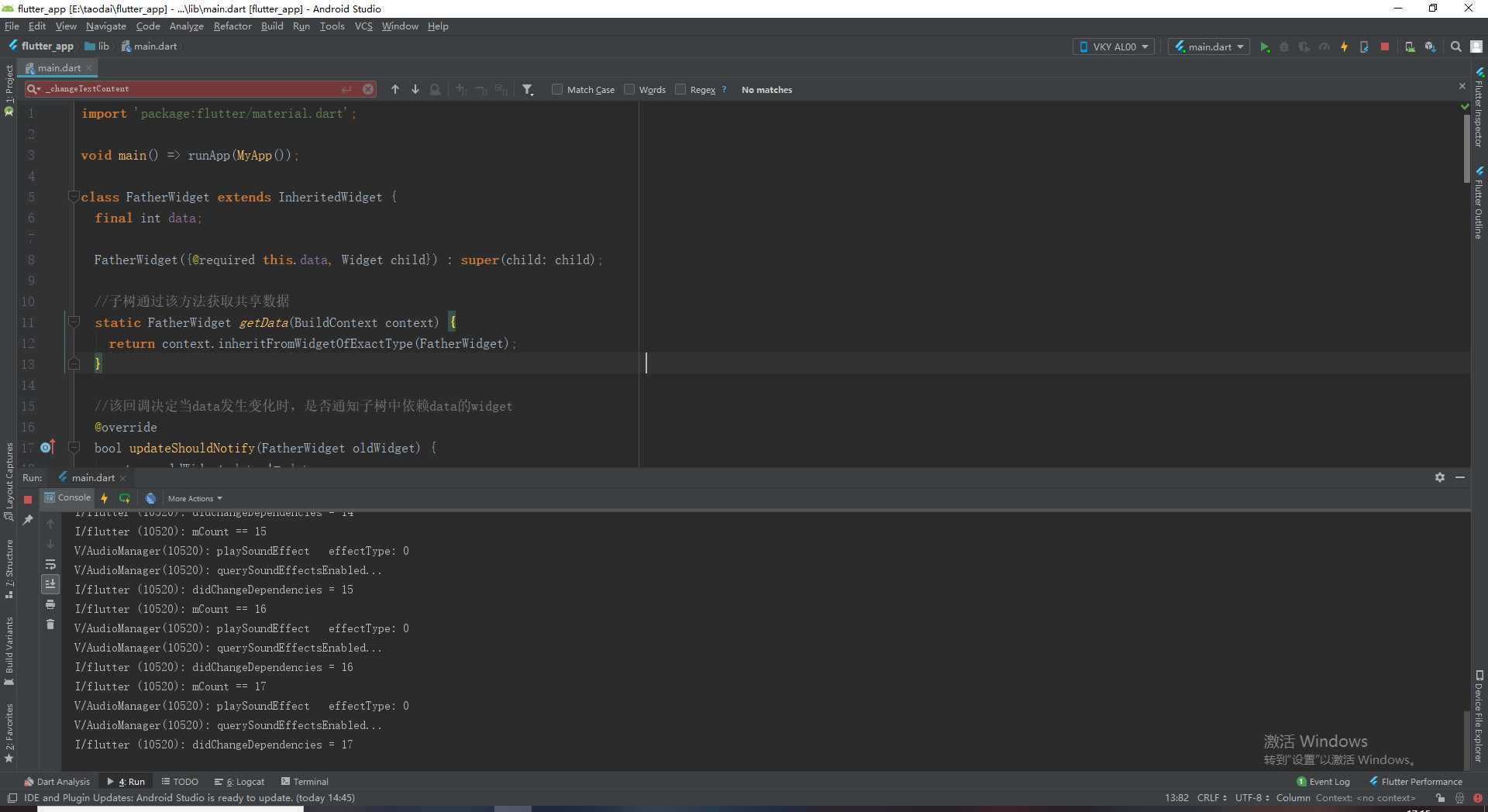The image size is (1488, 812).
Task: Run main.dart with the green play button
Action: pyautogui.click(x=1265, y=47)
